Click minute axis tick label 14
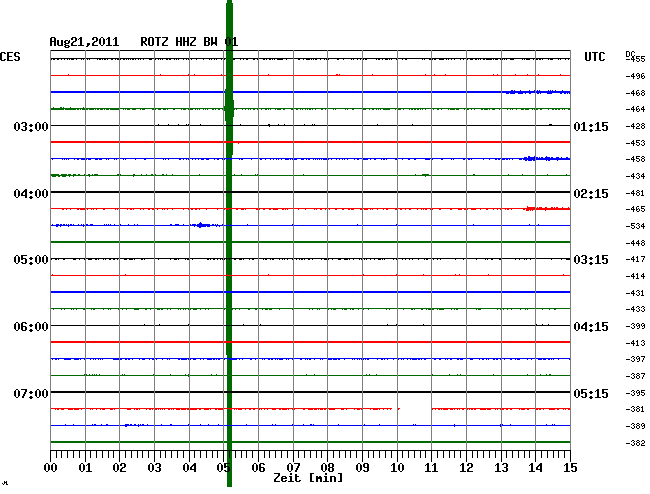The image size is (650, 494). pyautogui.click(x=535, y=468)
